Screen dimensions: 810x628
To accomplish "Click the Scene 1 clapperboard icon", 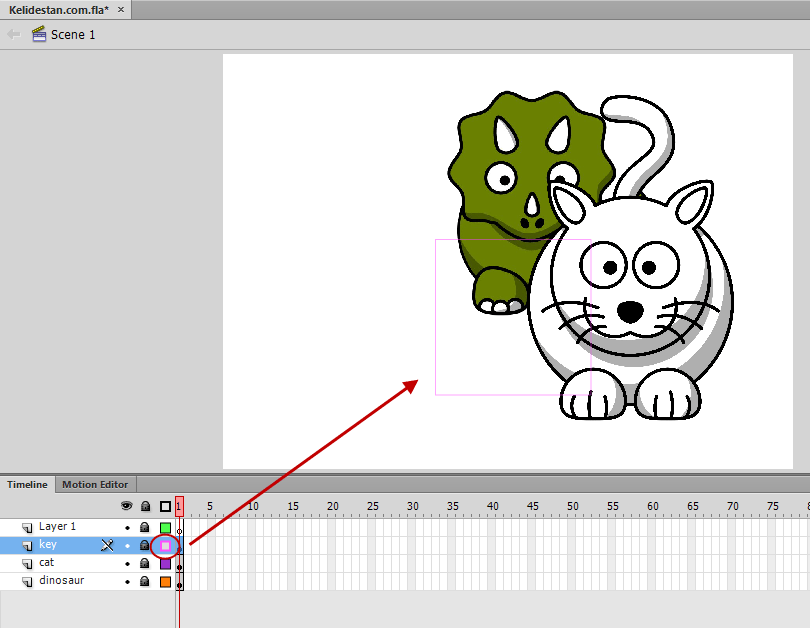I will click(x=39, y=34).
